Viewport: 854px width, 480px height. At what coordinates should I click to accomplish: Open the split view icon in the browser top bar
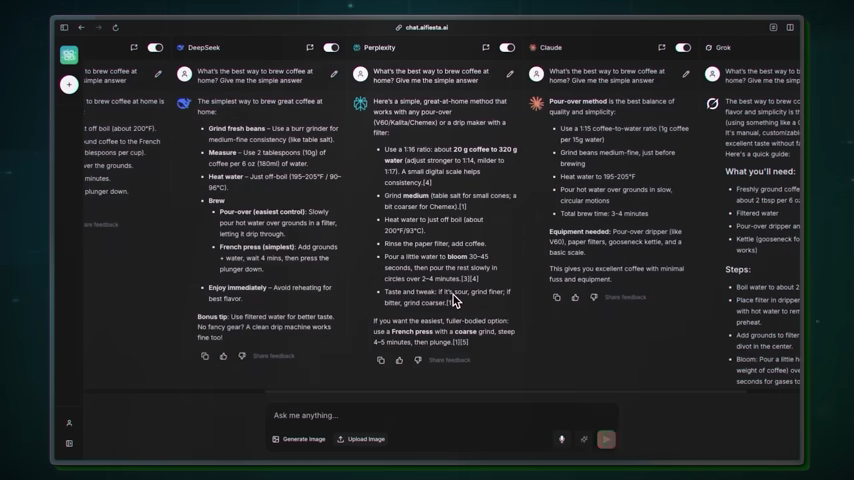(790, 27)
